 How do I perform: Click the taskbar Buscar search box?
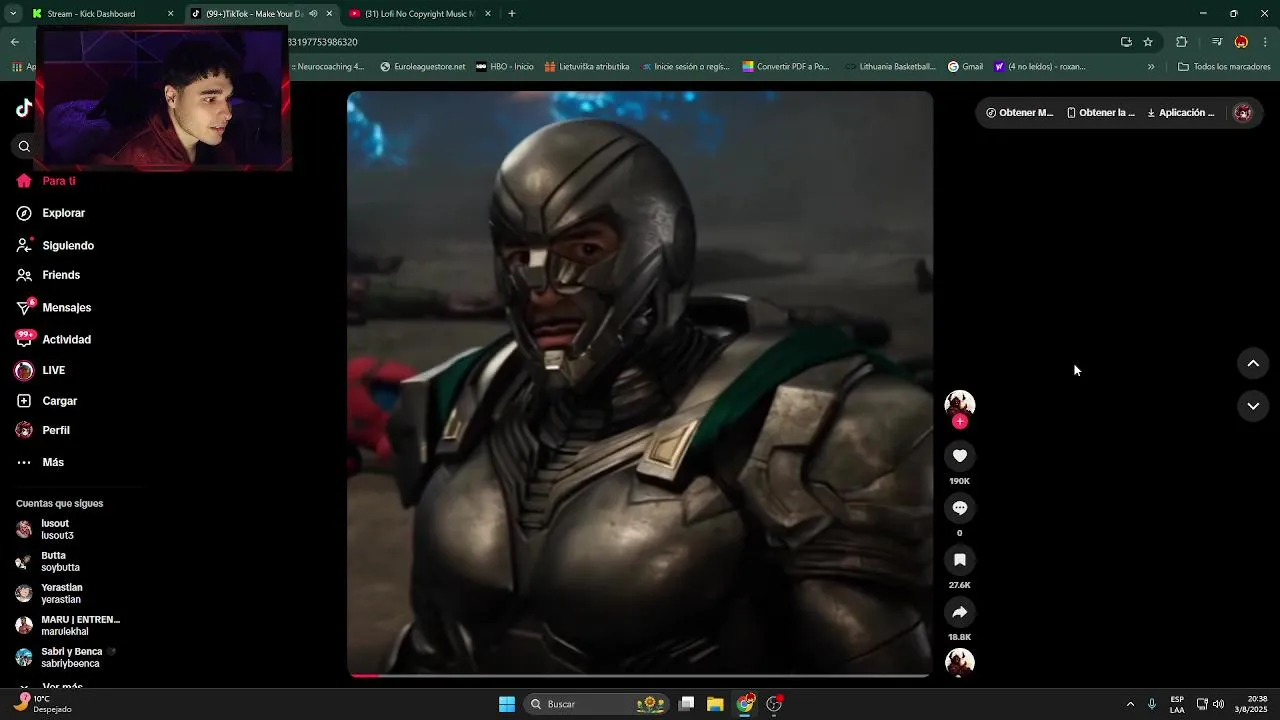click(x=598, y=704)
